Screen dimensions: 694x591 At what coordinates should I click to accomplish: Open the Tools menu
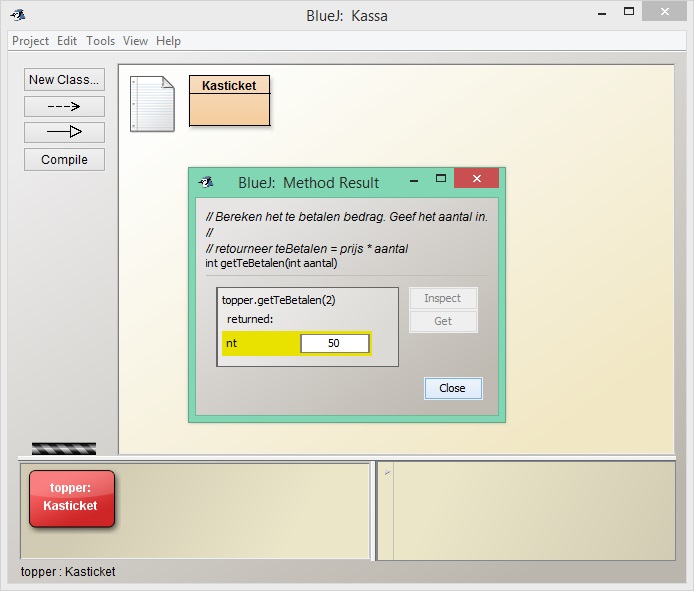point(100,41)
